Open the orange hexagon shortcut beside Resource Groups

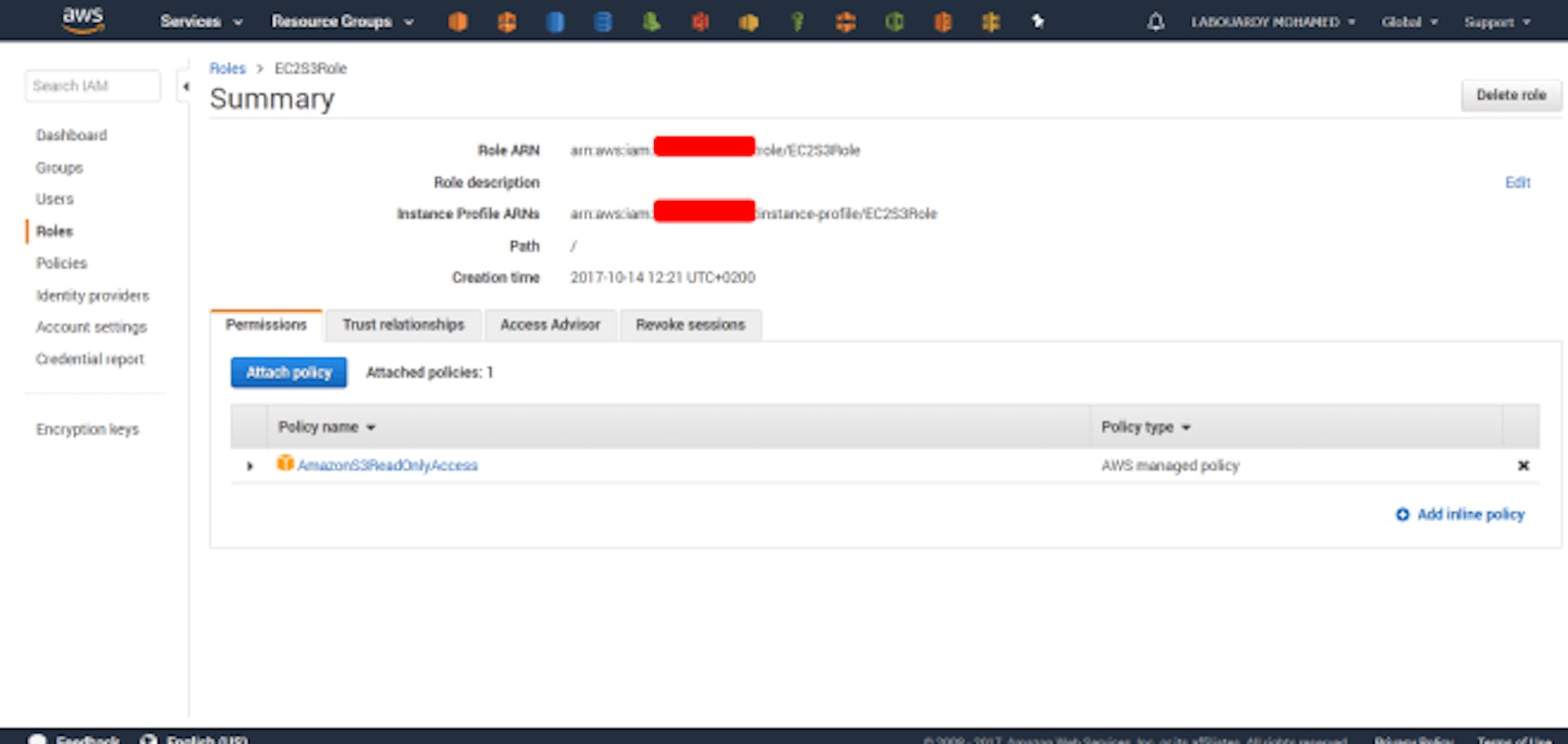(x=458, y=22)
